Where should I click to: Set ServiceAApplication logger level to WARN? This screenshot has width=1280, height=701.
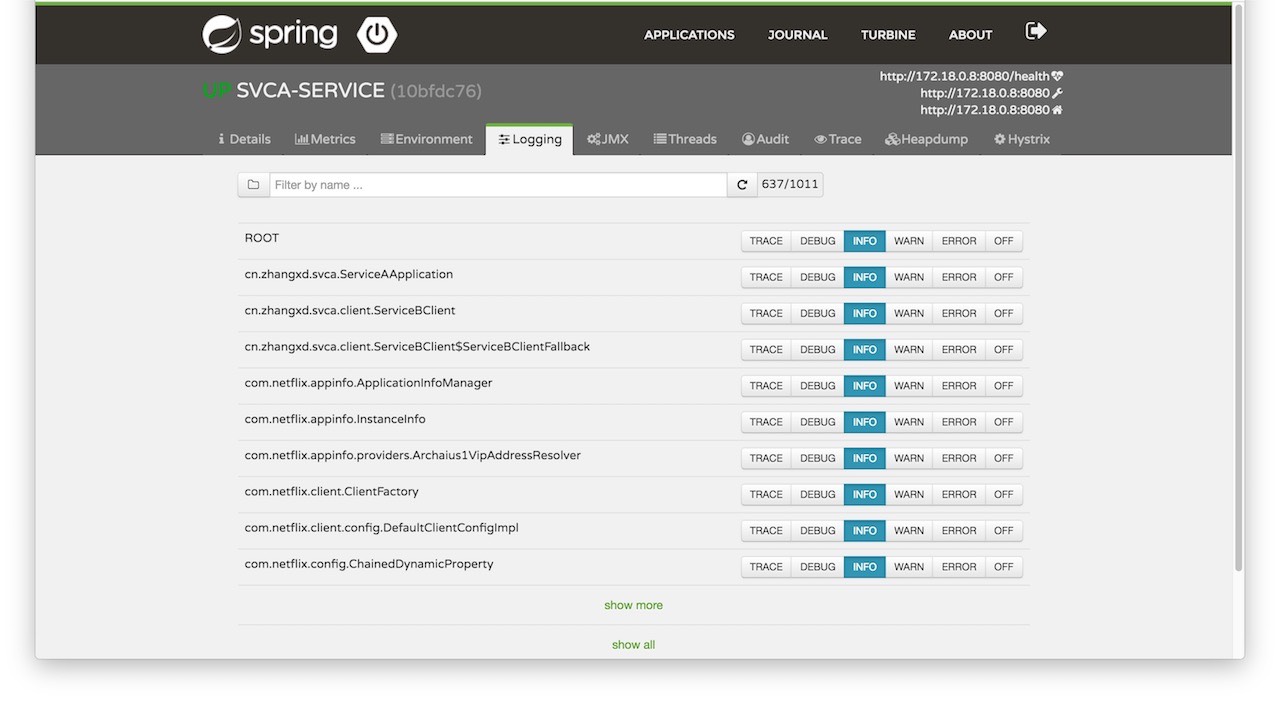click(908, 277)
